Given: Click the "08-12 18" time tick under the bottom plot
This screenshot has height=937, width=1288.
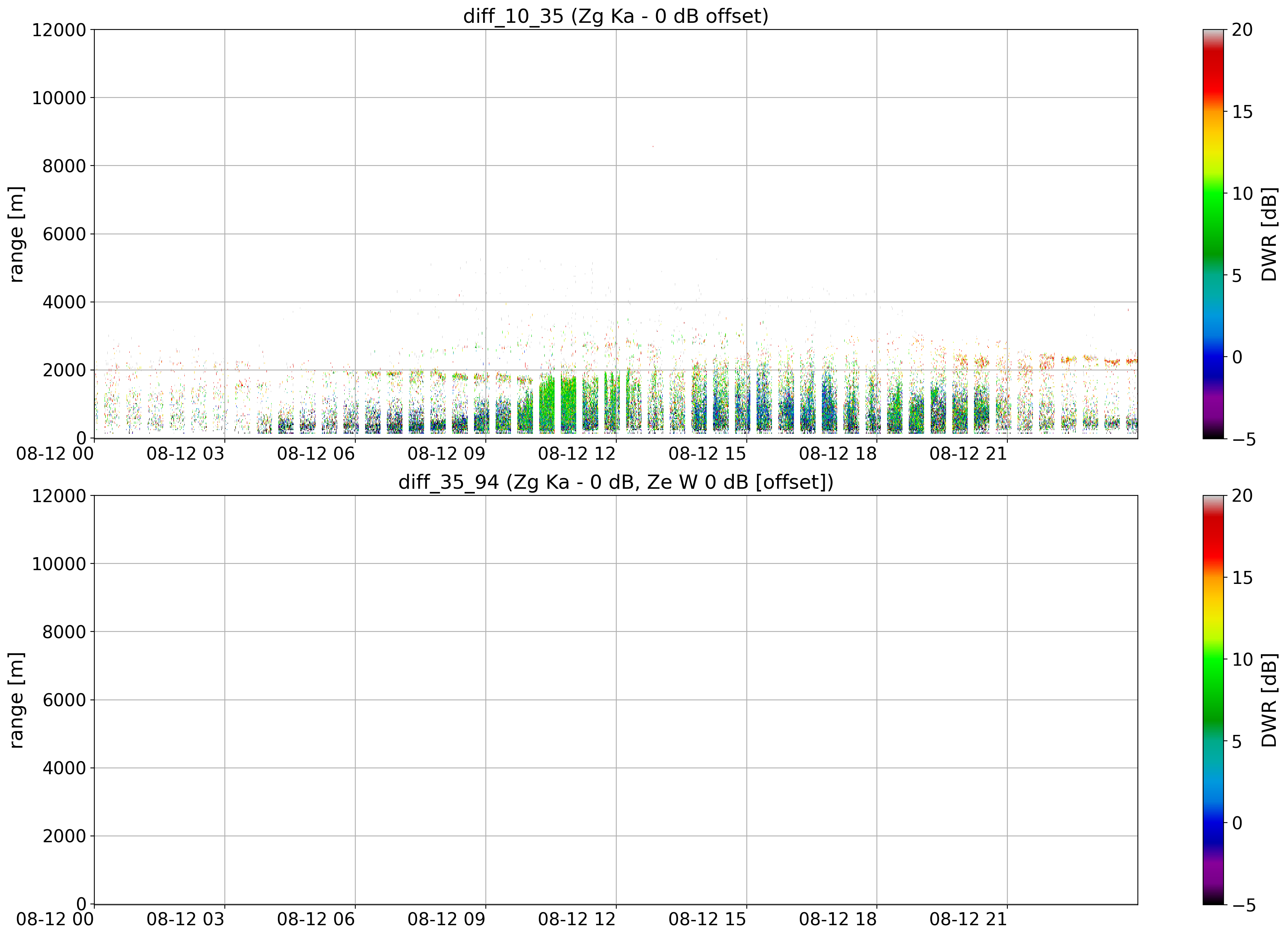Looking at the screenshot, I should click(x=838, y=920).
